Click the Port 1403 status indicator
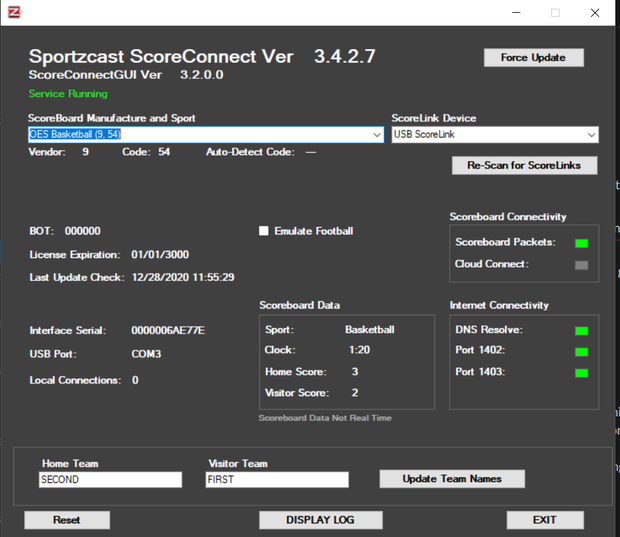620x537 pixels. (581, 372)
